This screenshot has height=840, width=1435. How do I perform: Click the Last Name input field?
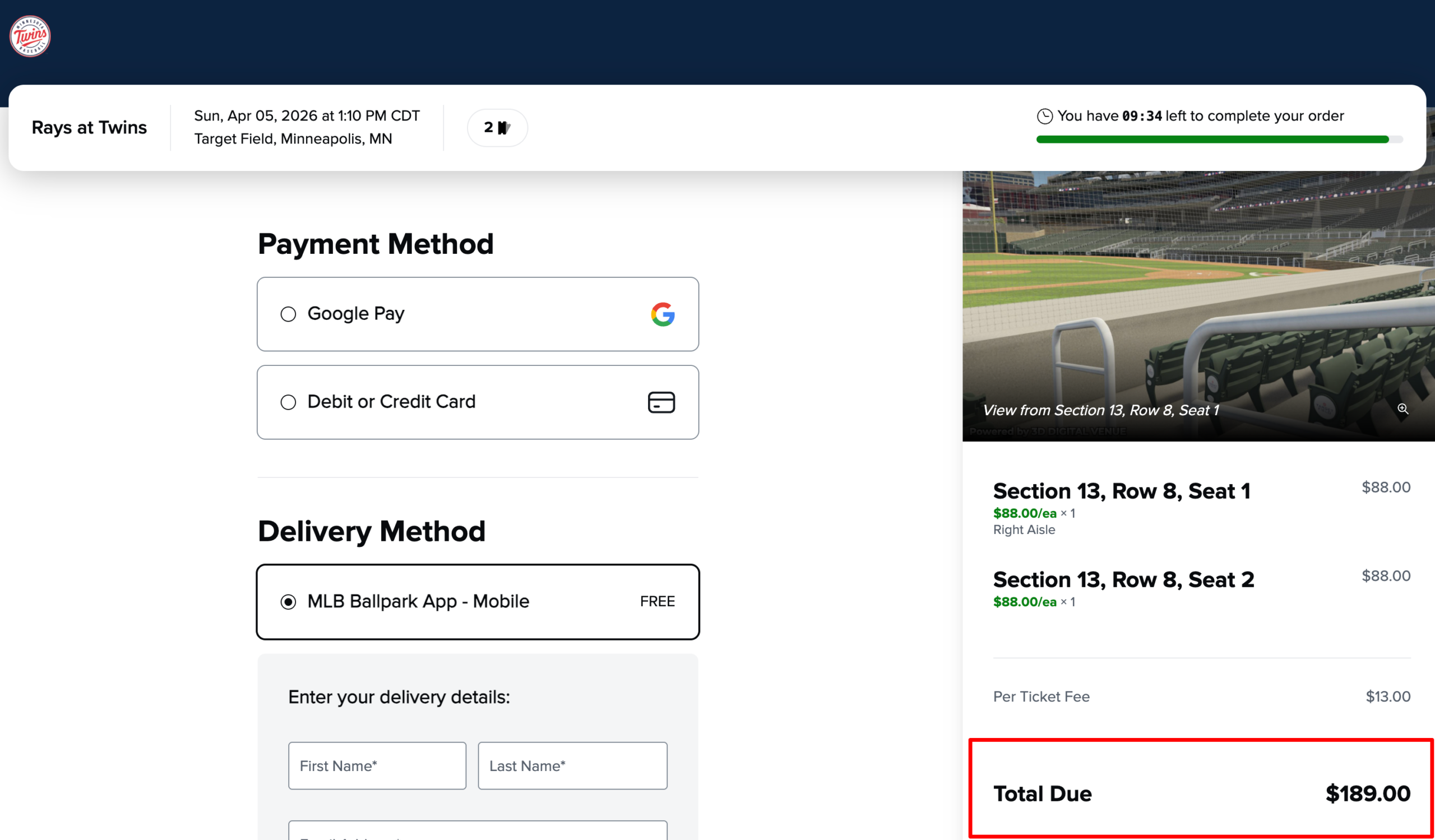click(x=572, y=765)
